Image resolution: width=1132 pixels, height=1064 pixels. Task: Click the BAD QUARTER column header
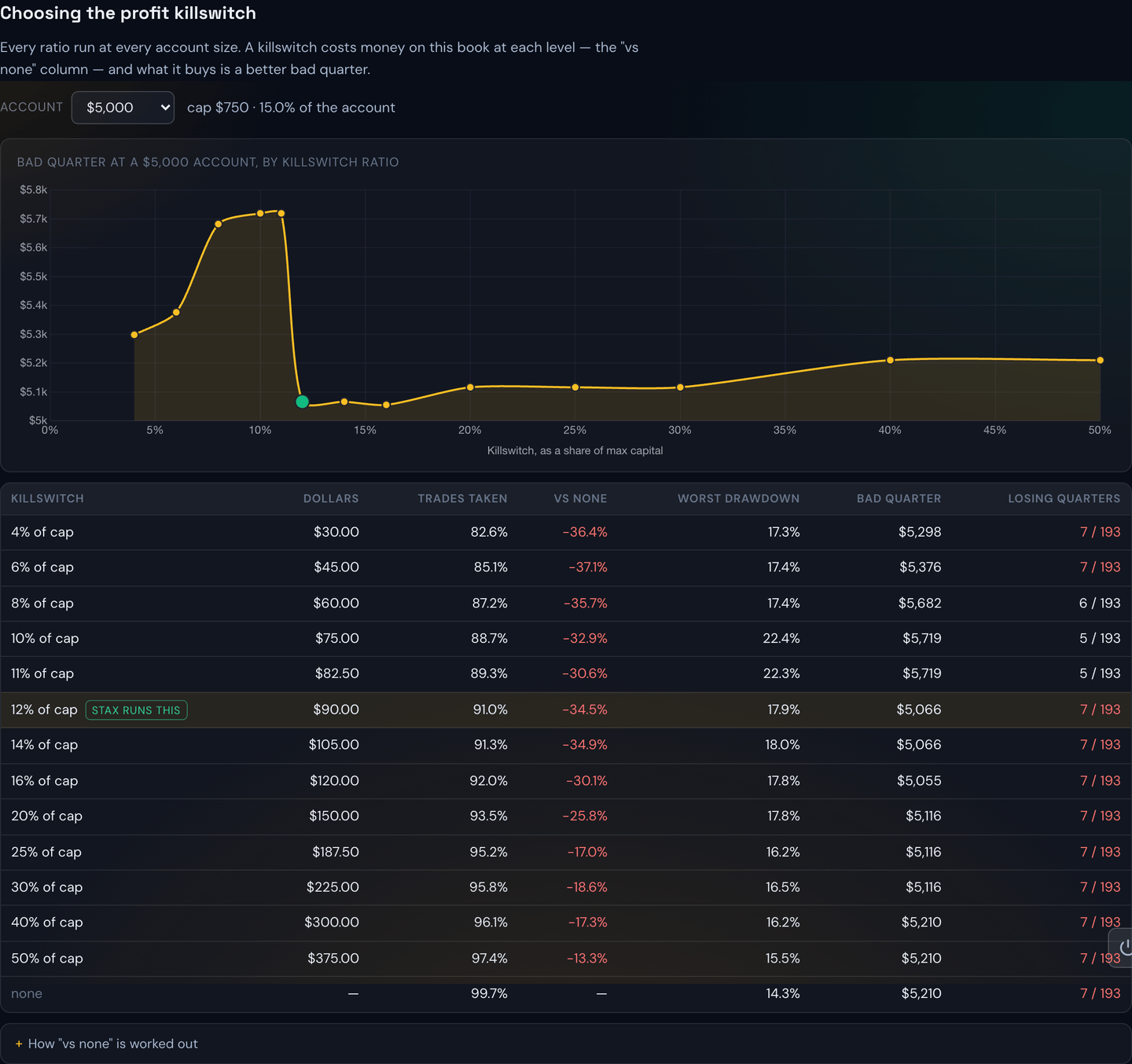[x=899, y=499]
